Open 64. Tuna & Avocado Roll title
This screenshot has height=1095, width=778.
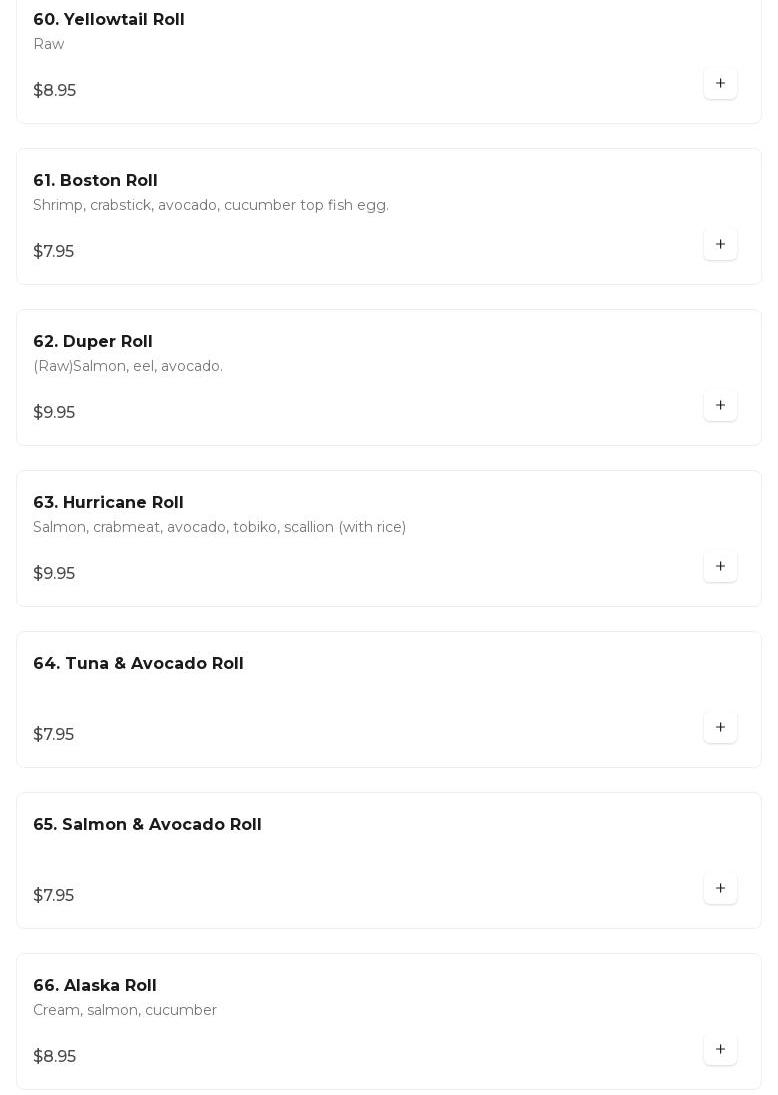click(x=138, y=664)
